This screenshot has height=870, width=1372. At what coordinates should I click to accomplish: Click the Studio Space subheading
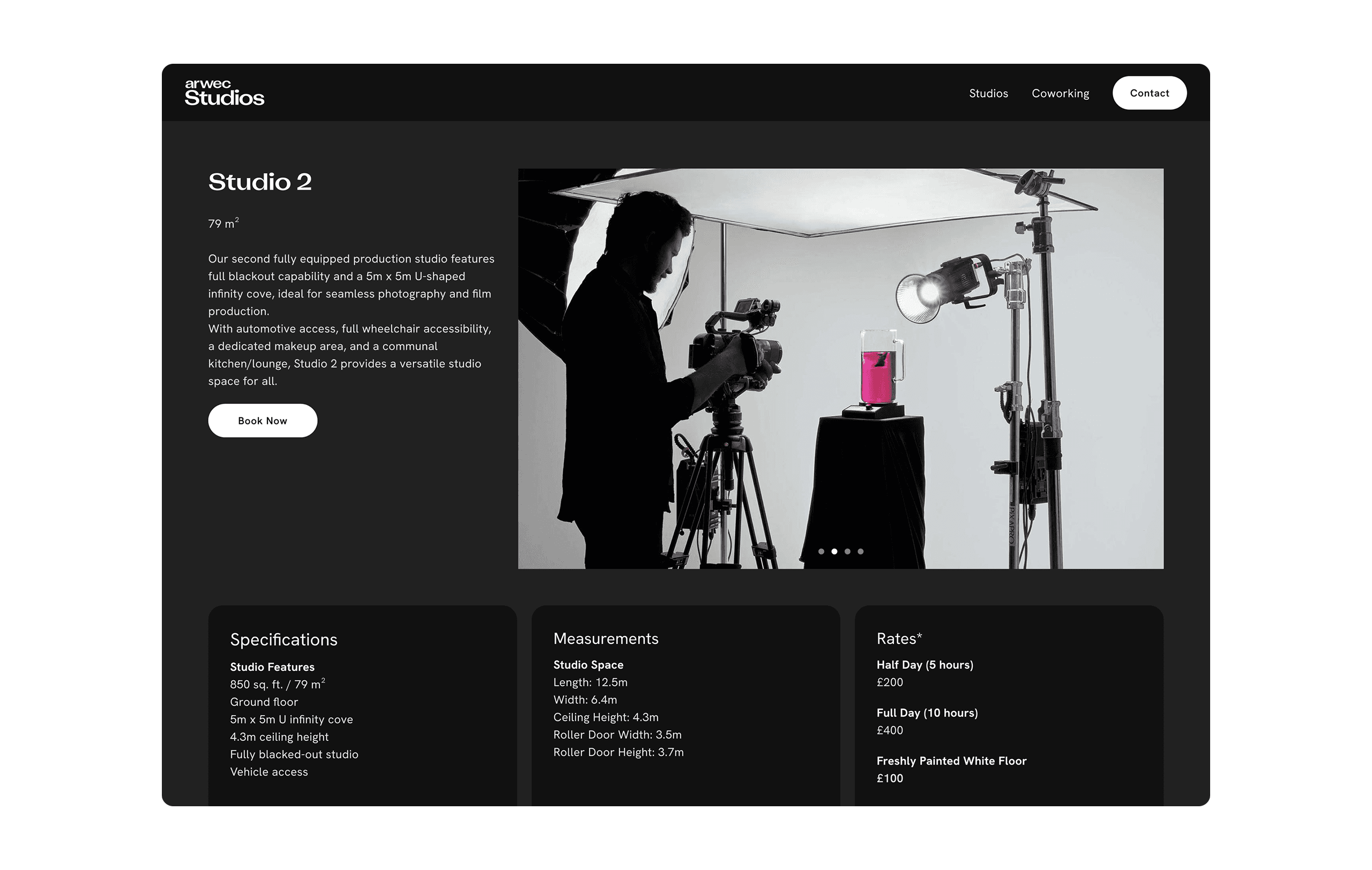[x=588, y=664]
